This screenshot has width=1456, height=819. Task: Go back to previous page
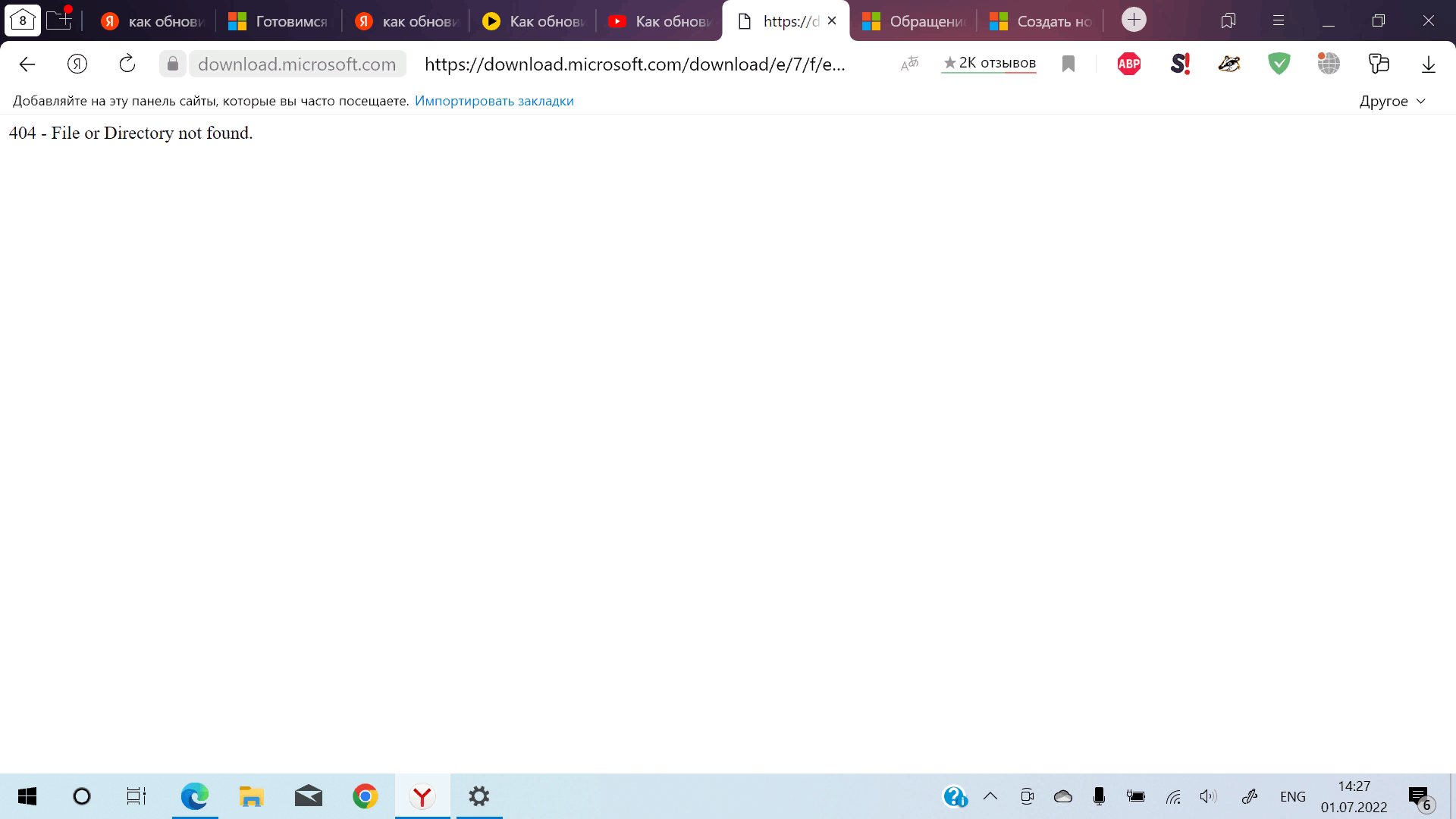point(27,64)
